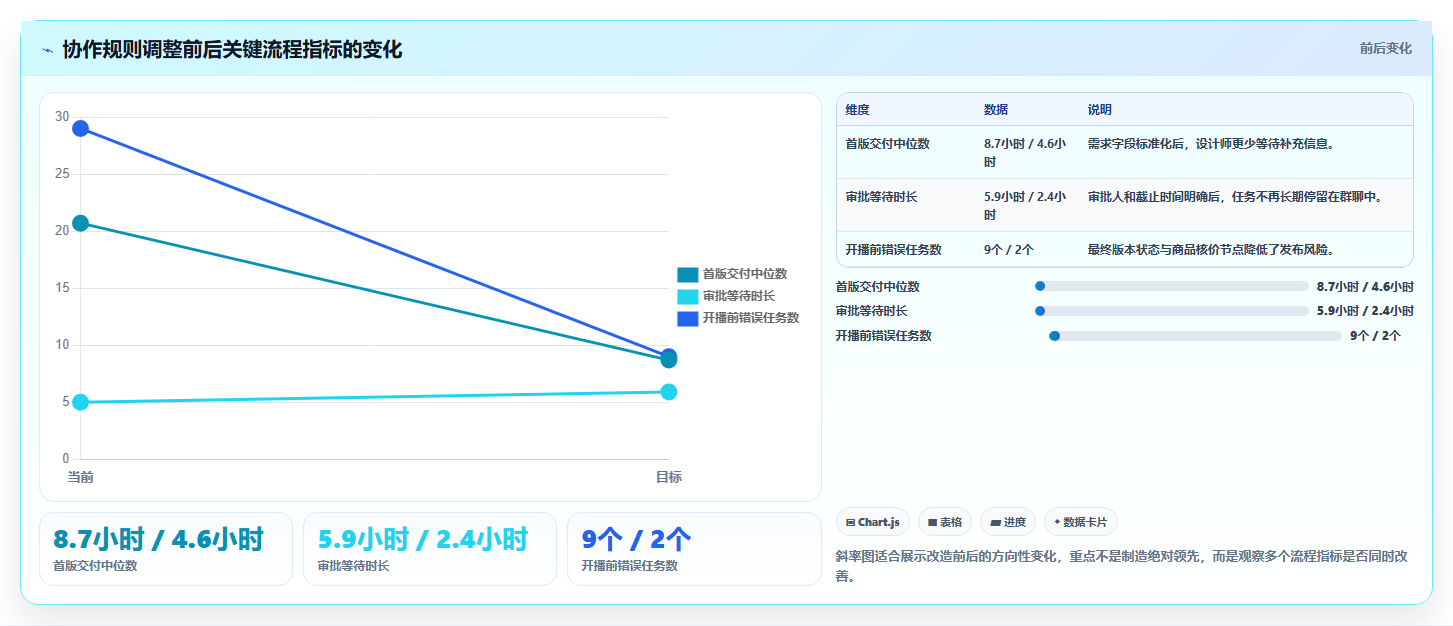This screenshot has width=1453, height=626.
Task: Click the cyan data point at 当前 5
Action: coord(80,402)
